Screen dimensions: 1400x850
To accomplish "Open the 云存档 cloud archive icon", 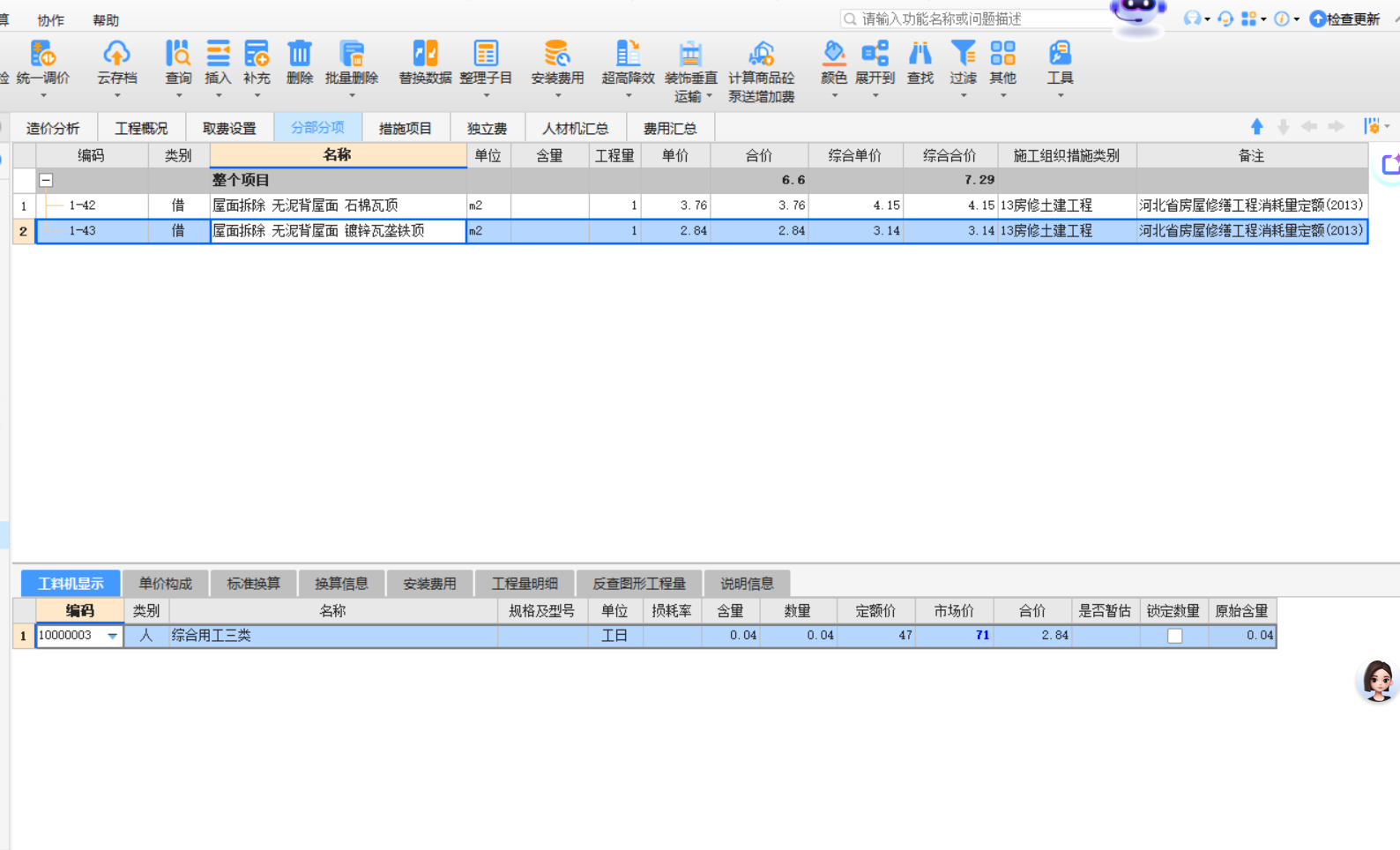I will coord(116,54).
